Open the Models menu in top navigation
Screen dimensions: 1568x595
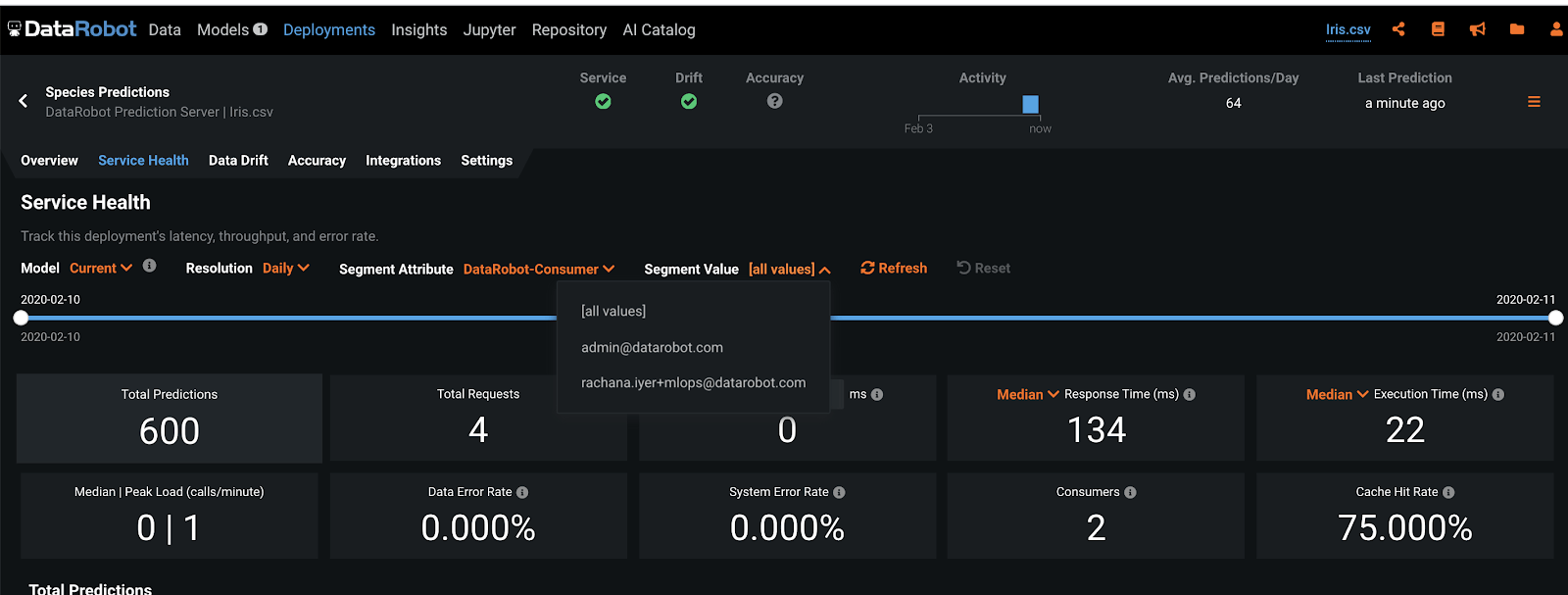pyautogui.click(x=222, y=29)
